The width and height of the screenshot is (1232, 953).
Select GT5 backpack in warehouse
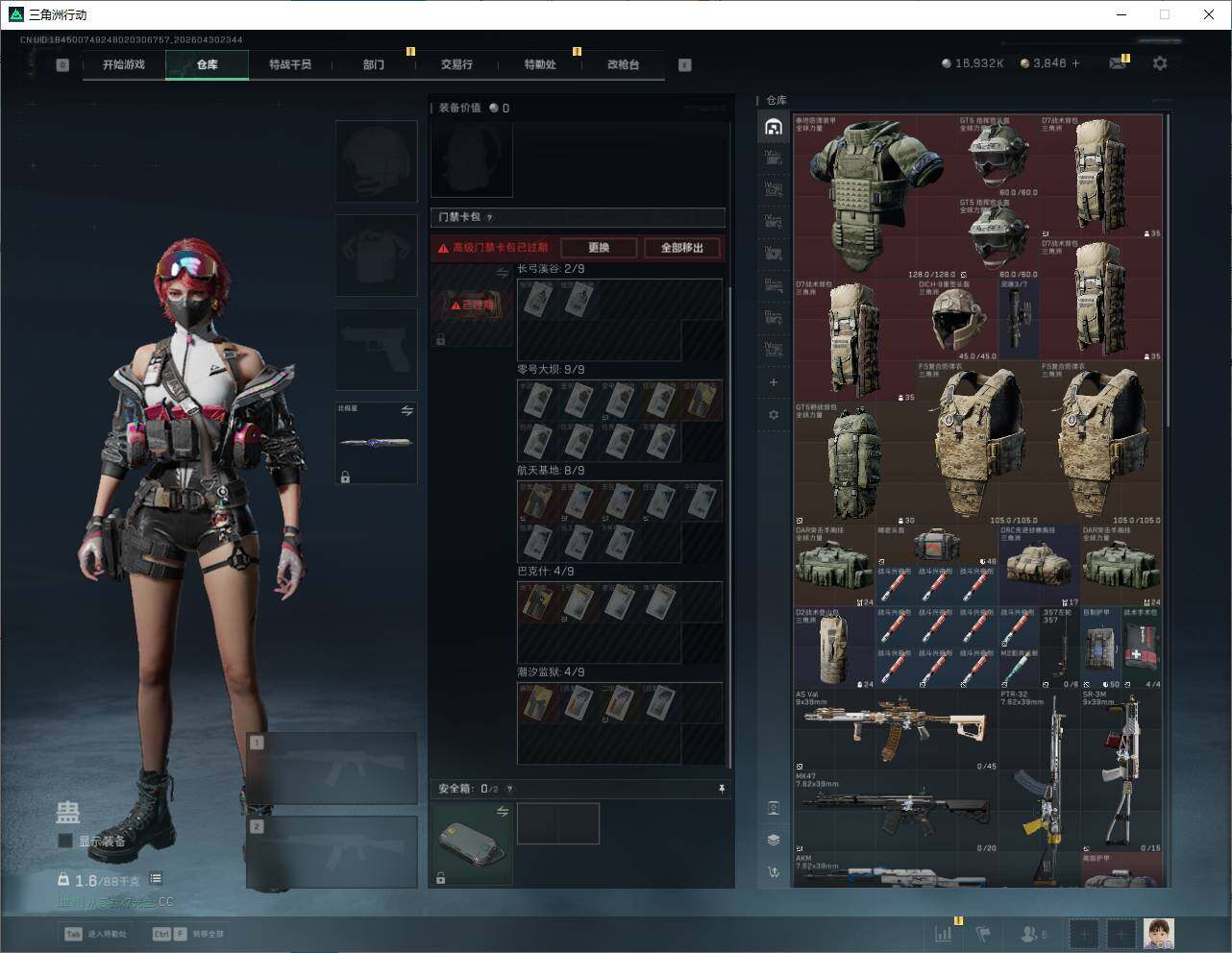854,463
